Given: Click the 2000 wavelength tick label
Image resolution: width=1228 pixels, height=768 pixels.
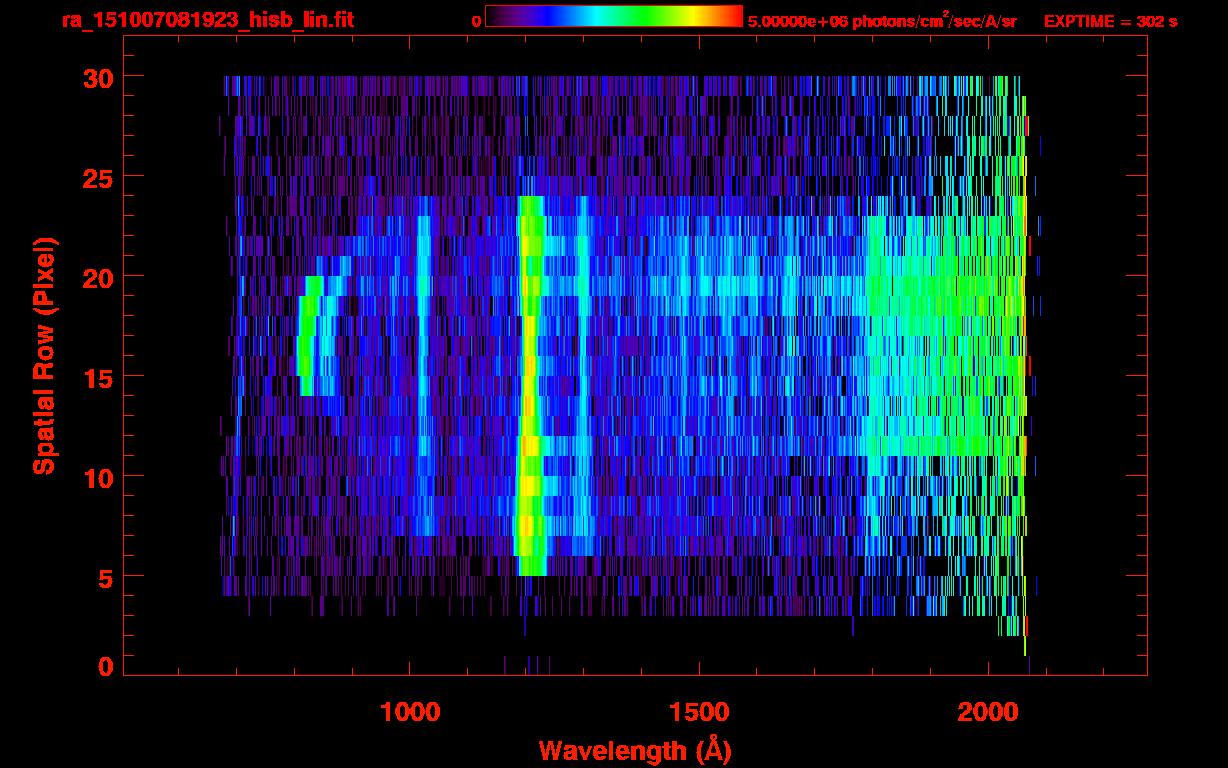Looking at the screenshot, I should point(988,712).
